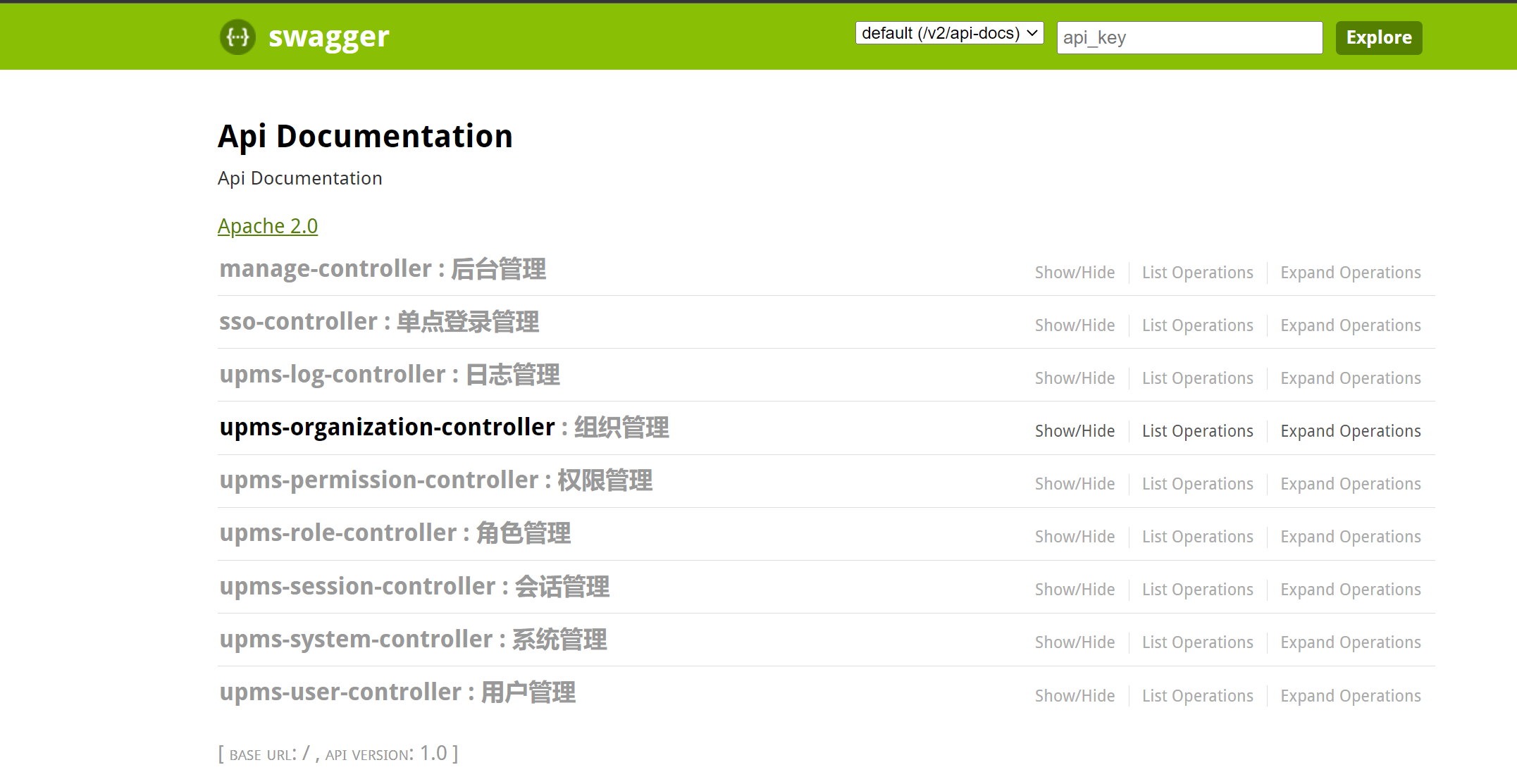Toggle Show/Hide for manage-controller
Viewport: 1517px width, 784px height.
point(1074,272)
